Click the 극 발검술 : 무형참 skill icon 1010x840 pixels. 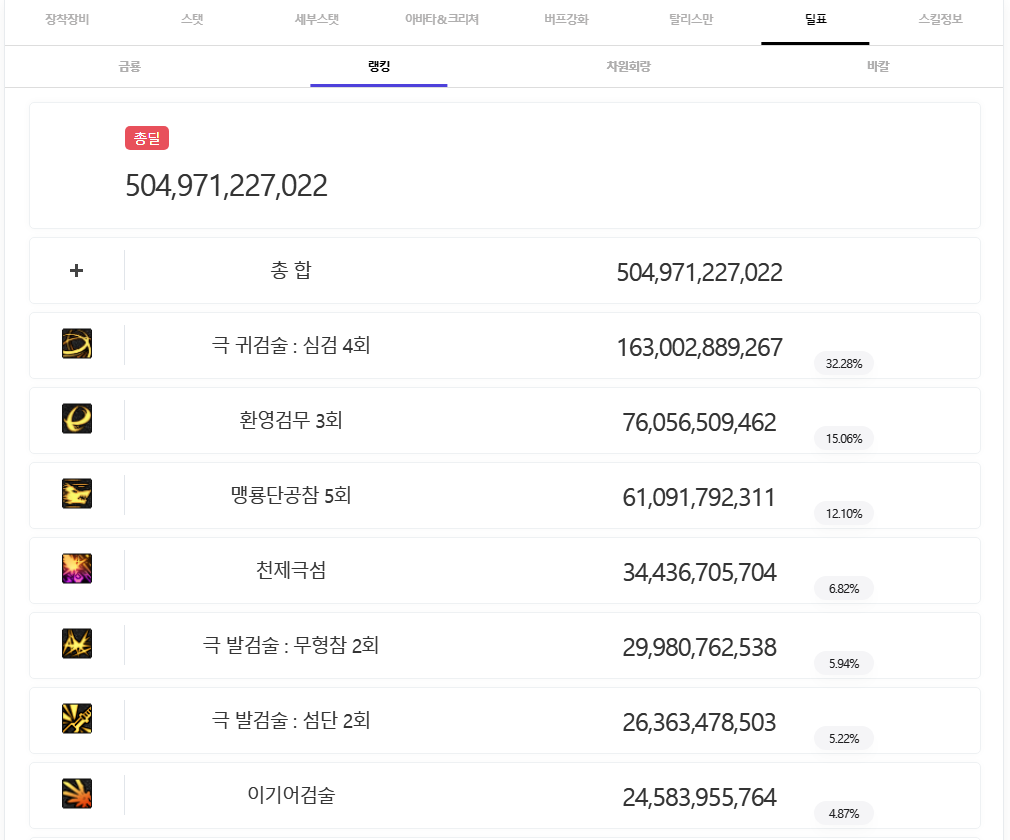(77, 644)
